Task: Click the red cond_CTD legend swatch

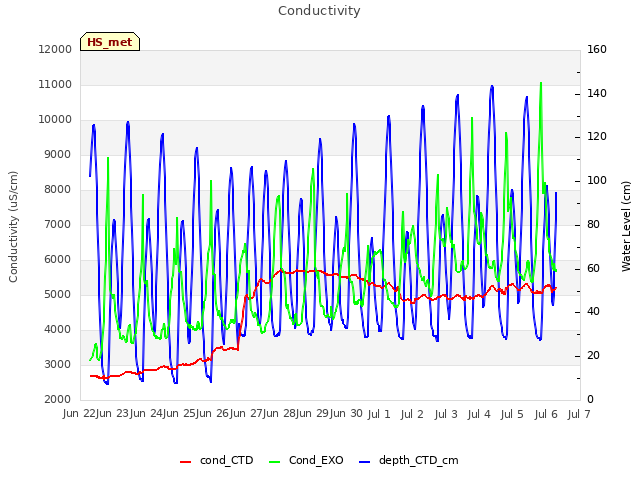Action: [x=185, y=462]
